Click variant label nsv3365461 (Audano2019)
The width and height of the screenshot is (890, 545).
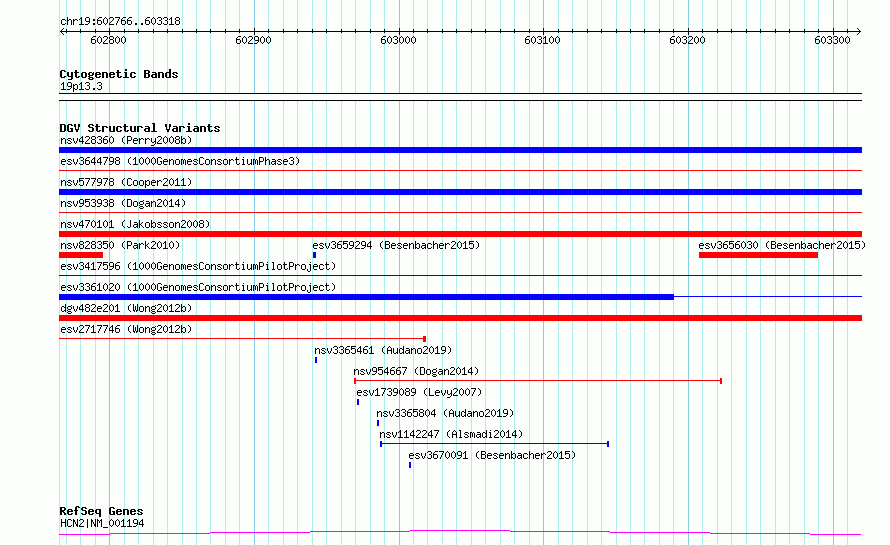coord(383,350)
